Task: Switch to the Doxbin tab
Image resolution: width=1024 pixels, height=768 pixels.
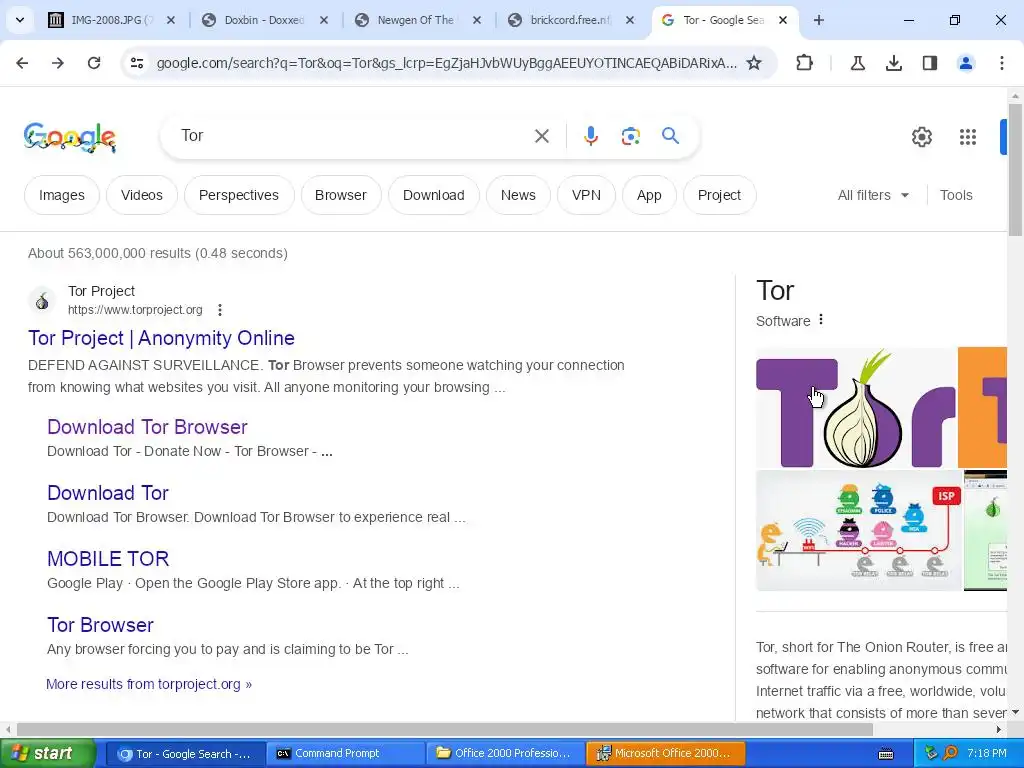Action: click(x=264, y=20)
